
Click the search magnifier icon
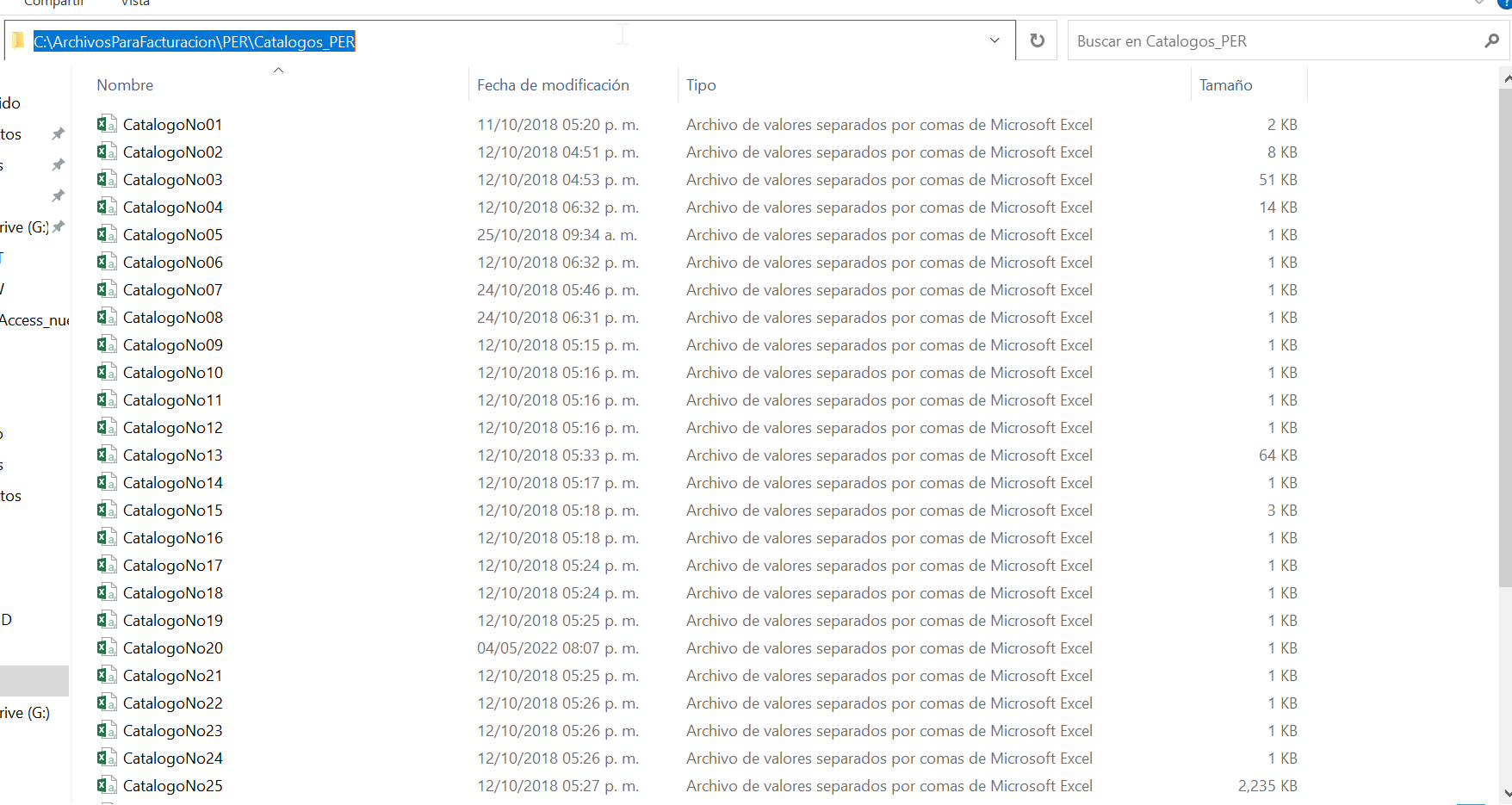click(x=1491, y=40)
